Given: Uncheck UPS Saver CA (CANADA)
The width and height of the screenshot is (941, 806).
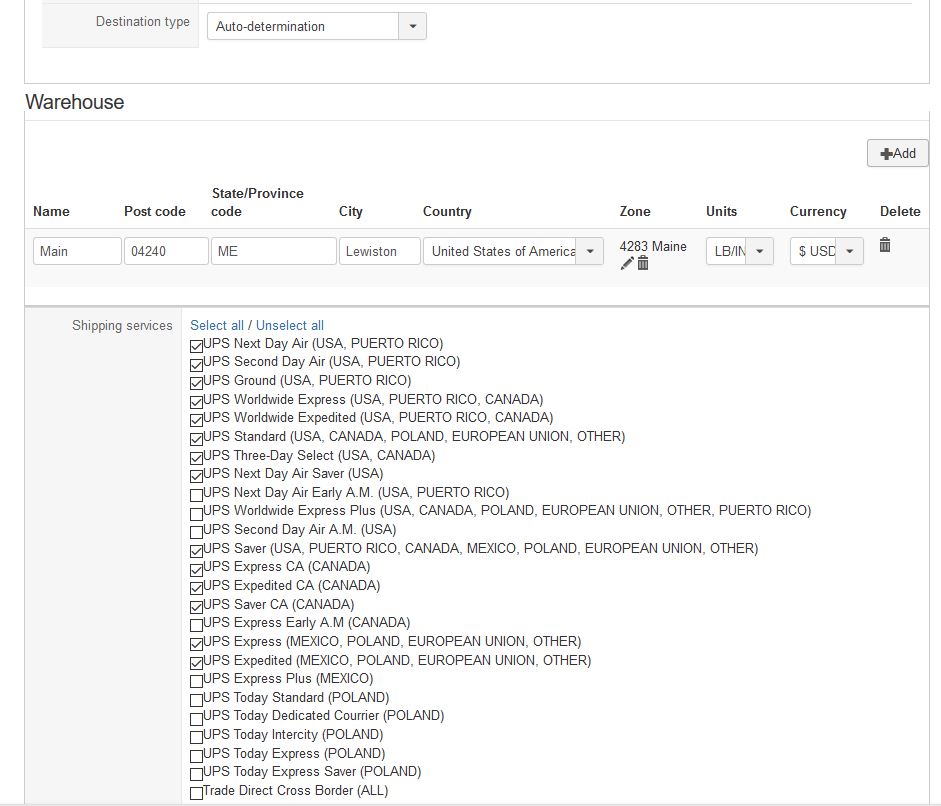Looking at the screenshot, I should (196, 606).
